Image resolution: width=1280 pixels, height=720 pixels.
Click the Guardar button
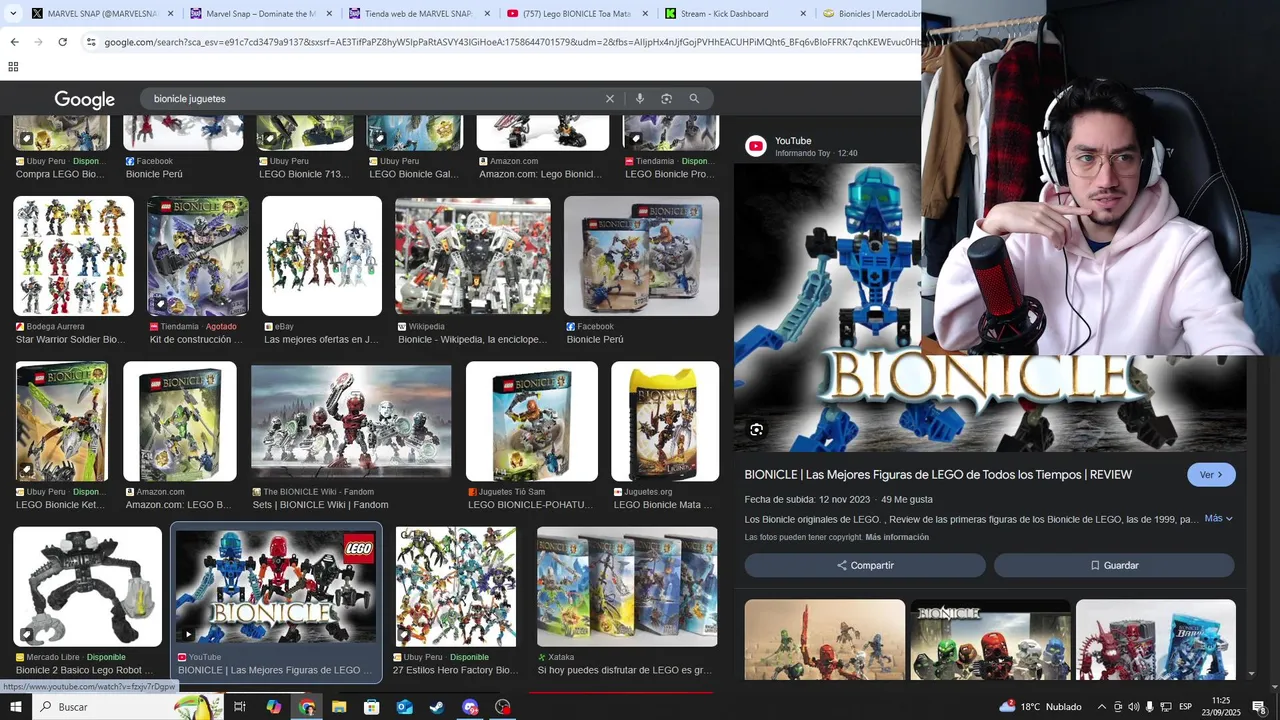(x=1114, y=565)
